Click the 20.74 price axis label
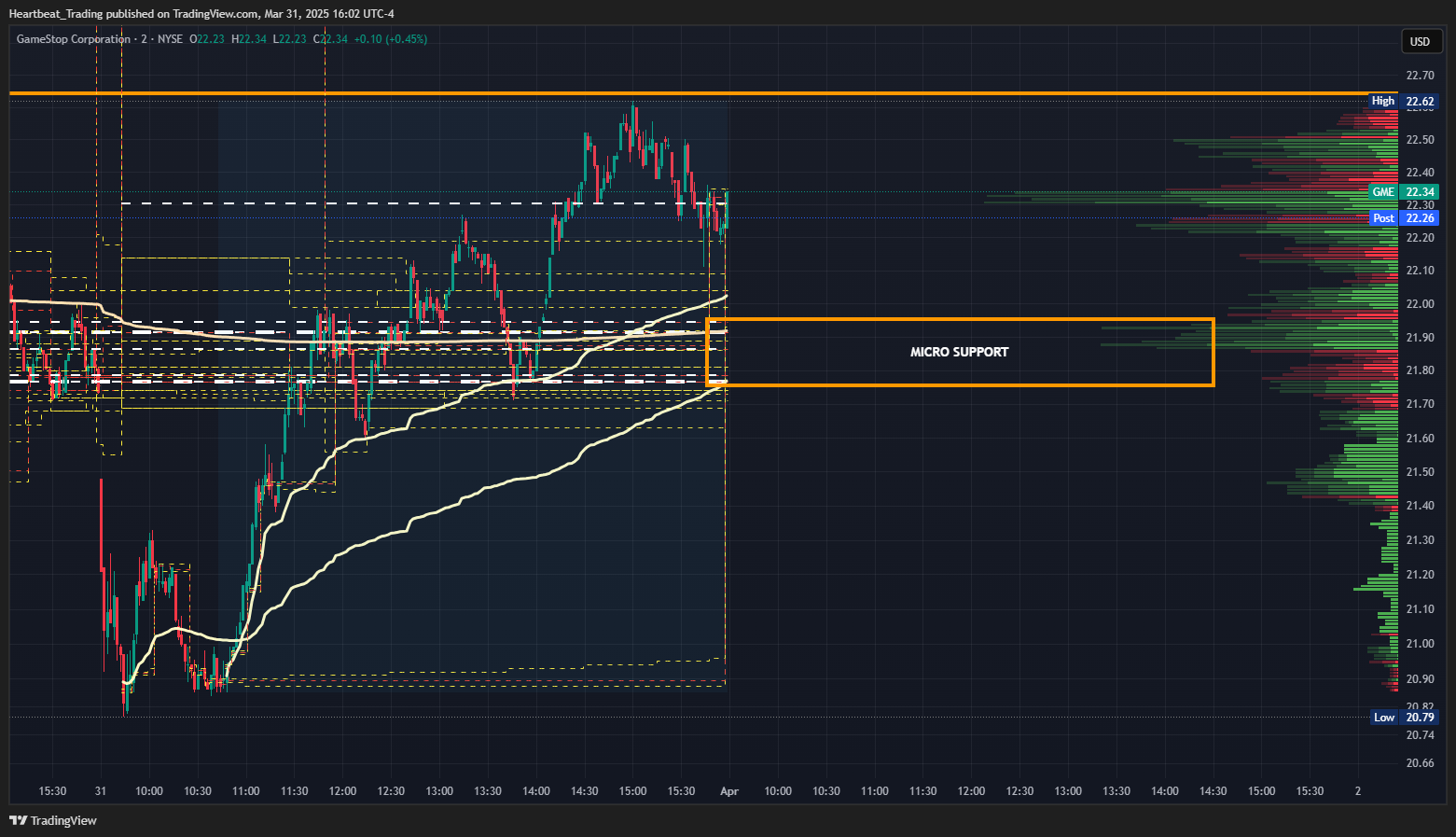 click(x=1420, y=735)
